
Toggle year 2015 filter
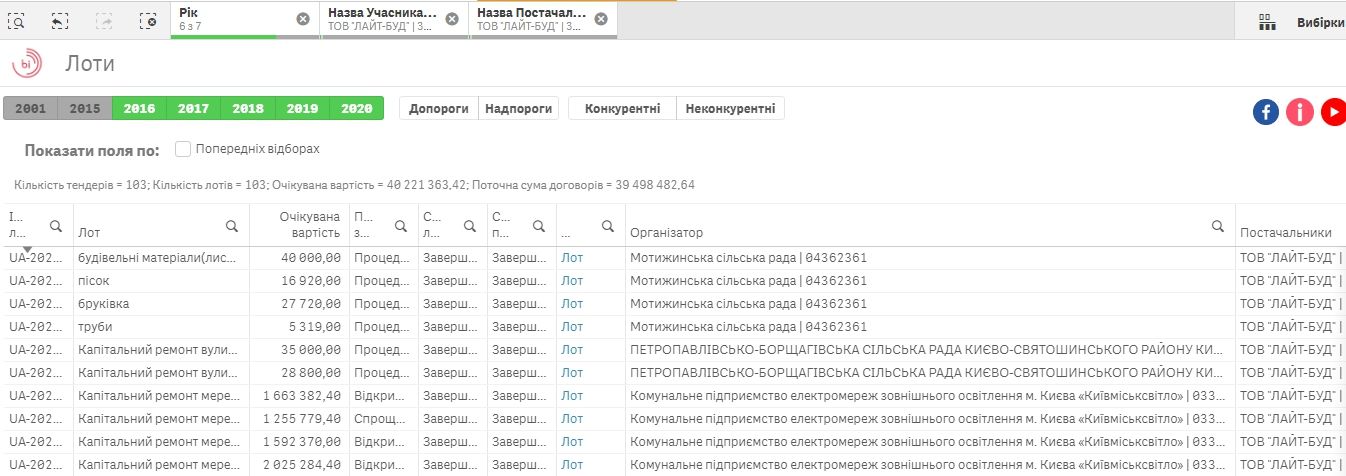coord(85,109)
